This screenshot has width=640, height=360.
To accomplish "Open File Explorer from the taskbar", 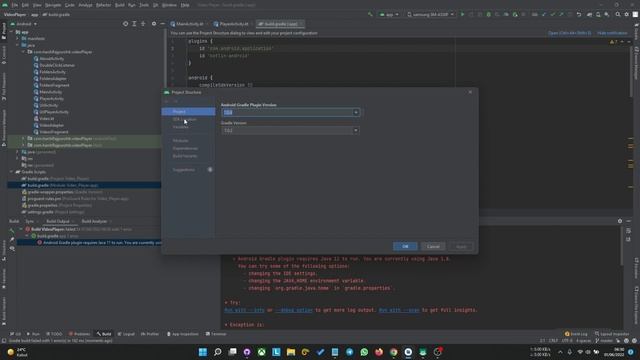I will [x=291, y=352].
